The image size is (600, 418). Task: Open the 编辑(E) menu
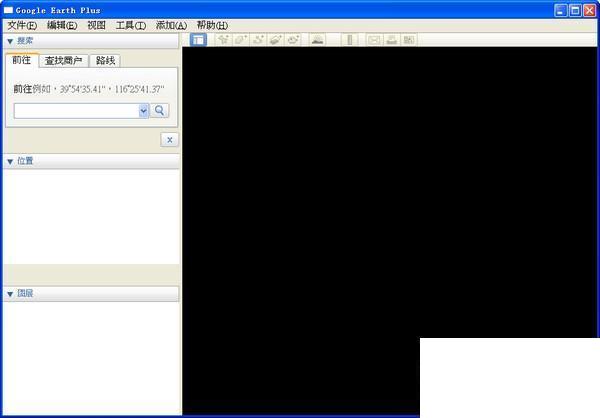pos(62,26)
